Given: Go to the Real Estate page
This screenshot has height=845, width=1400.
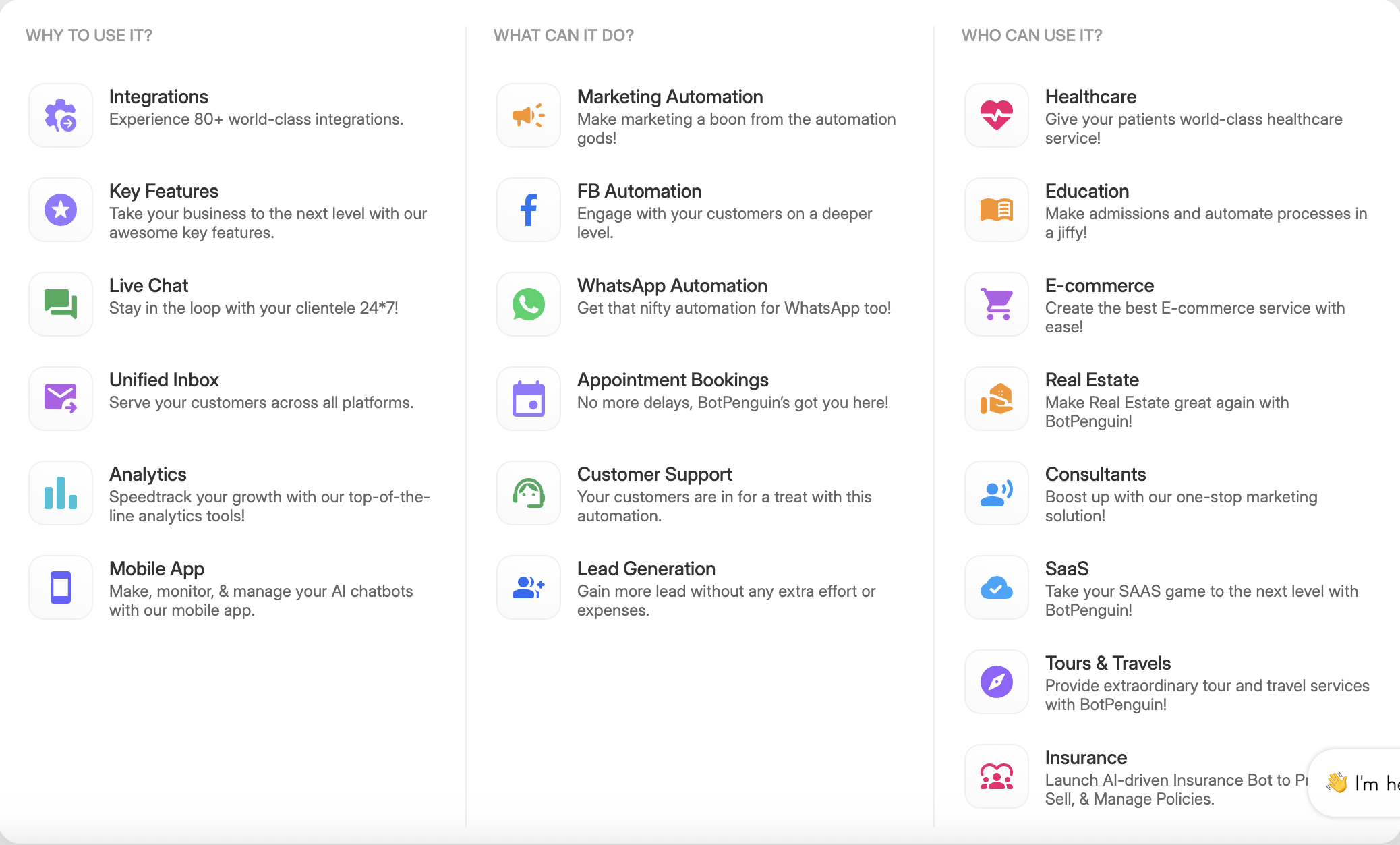Looking at the screenshot, I should point(1092,380).
